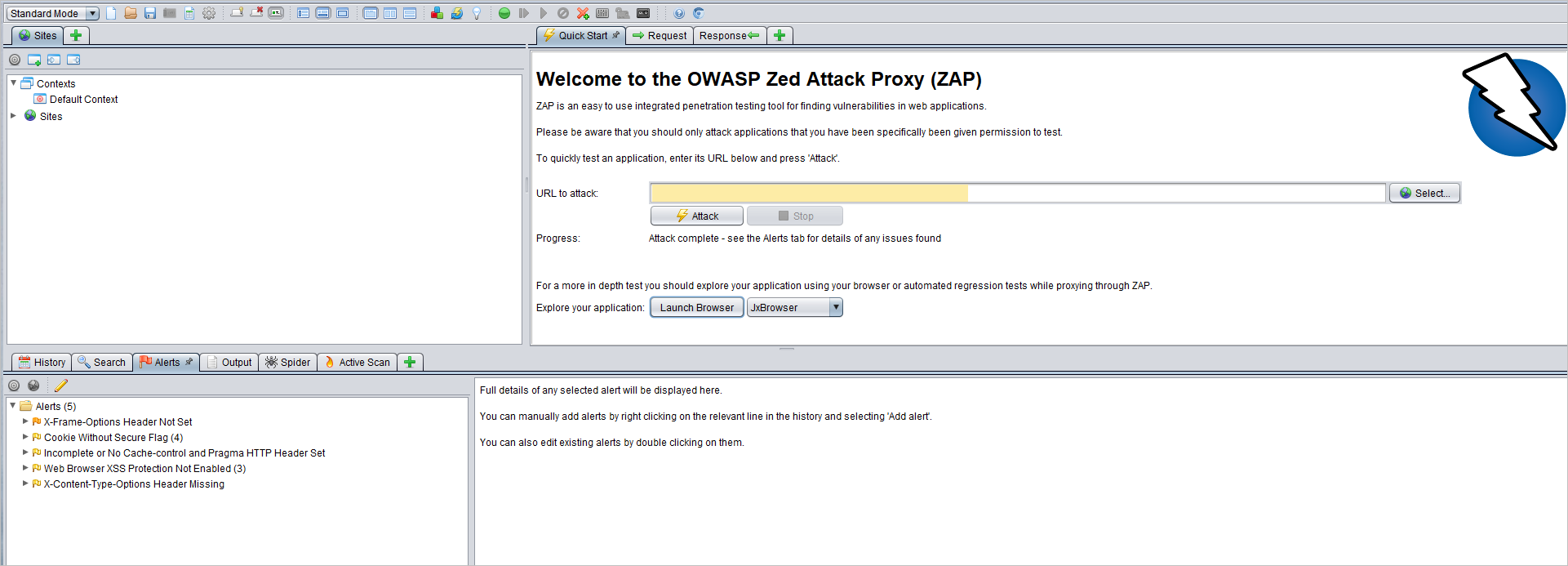Click the Select... button
Screen dimensions: 1568x566
point(1424,194)
